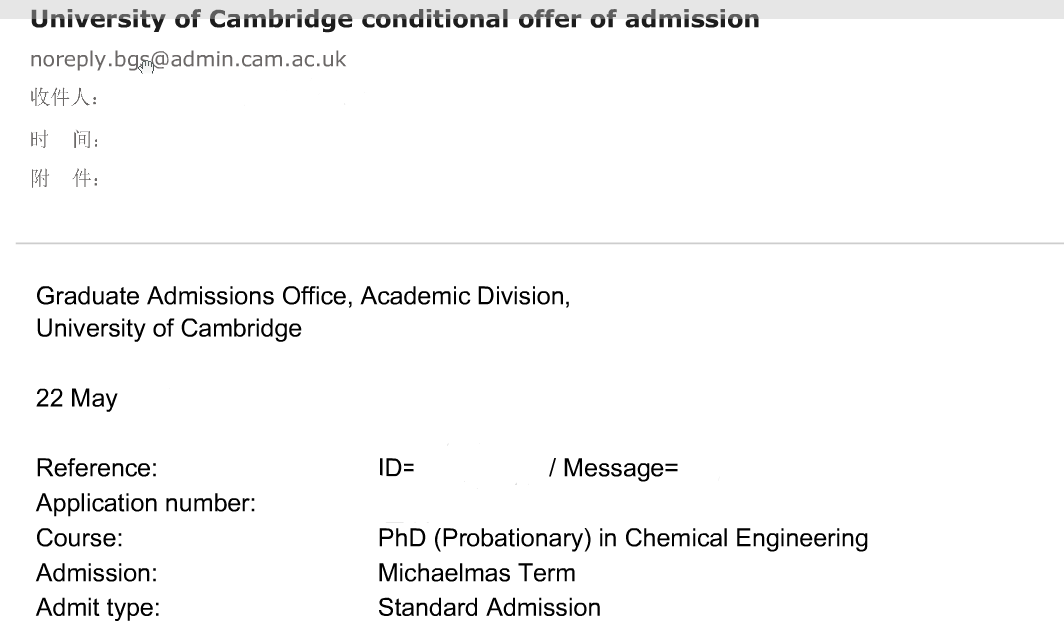Click the 'Admit type:' field label

pyautogui.click(x=97, y=608)
